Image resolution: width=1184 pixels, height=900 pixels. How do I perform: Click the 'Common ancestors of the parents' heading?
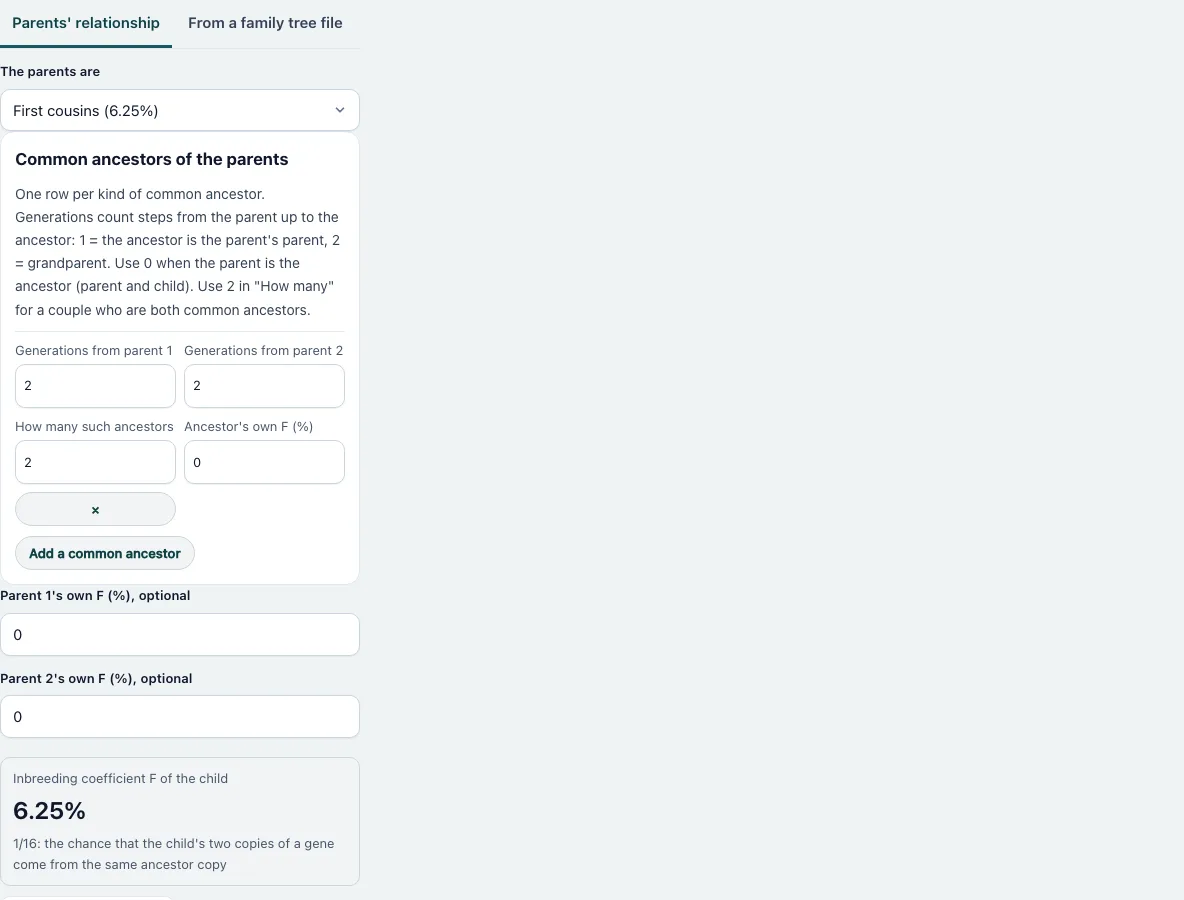[152, 159]
